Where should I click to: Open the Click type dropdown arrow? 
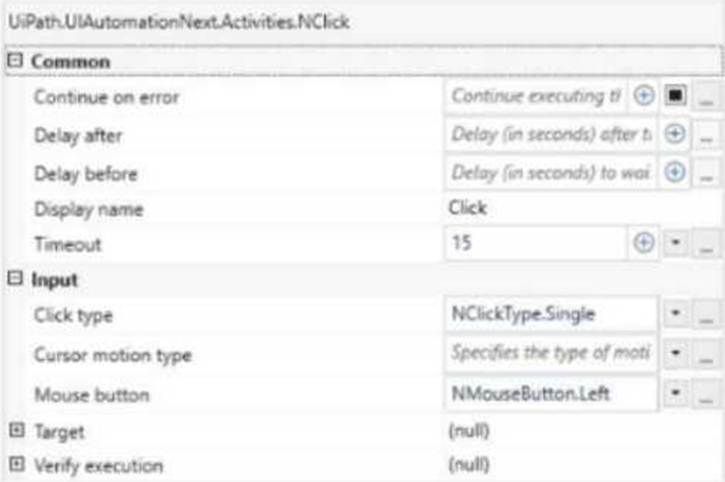pyautogui.click(x=676, y=314)
